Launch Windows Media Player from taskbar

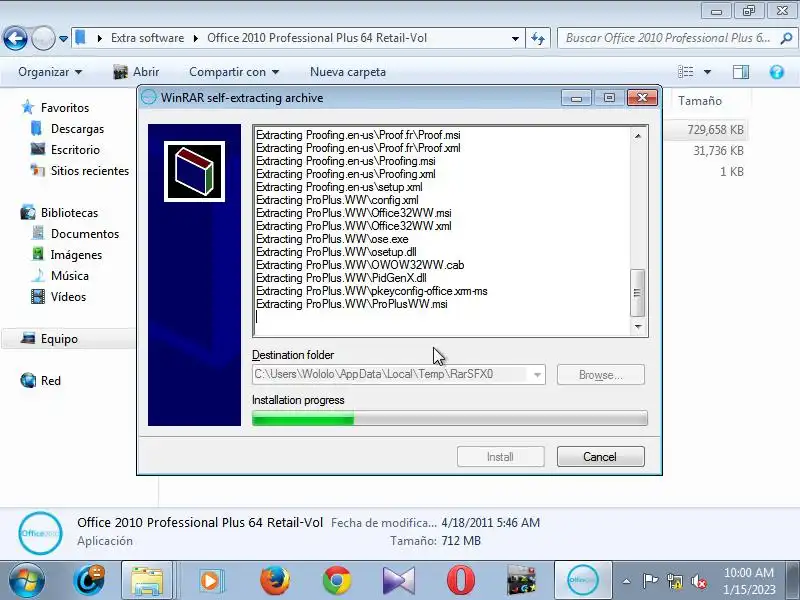coord(210,581)
